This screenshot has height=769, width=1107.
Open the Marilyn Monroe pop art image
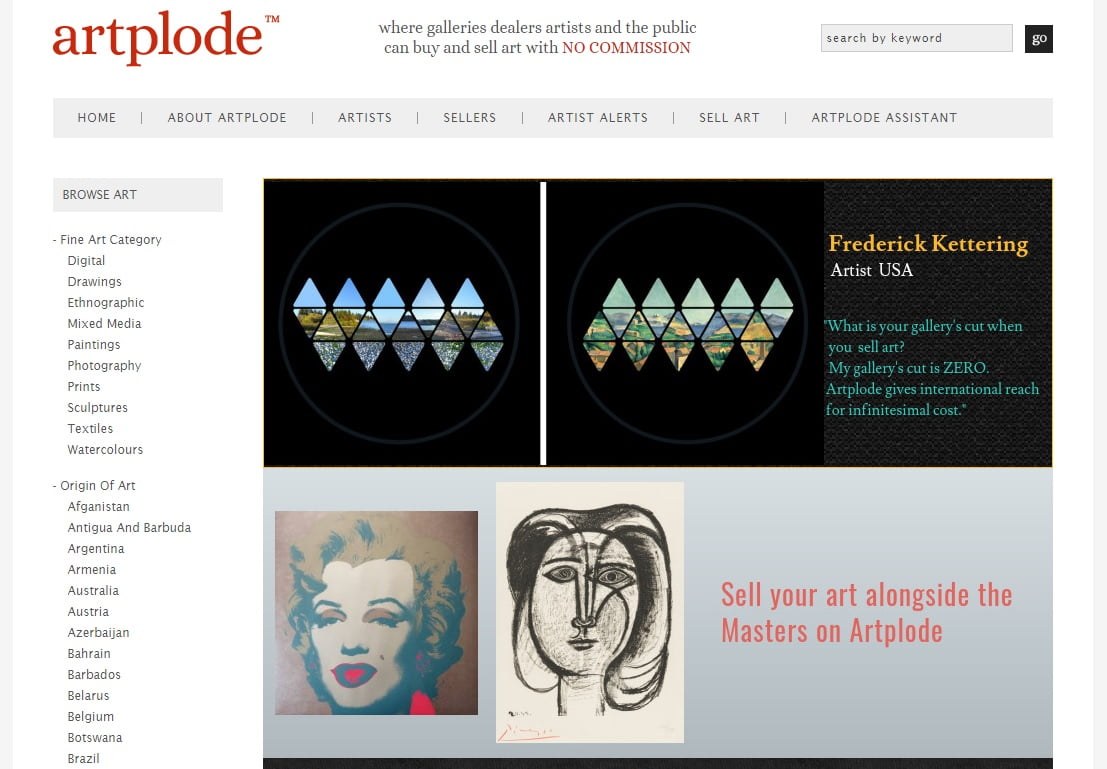(x=376, y=613)
